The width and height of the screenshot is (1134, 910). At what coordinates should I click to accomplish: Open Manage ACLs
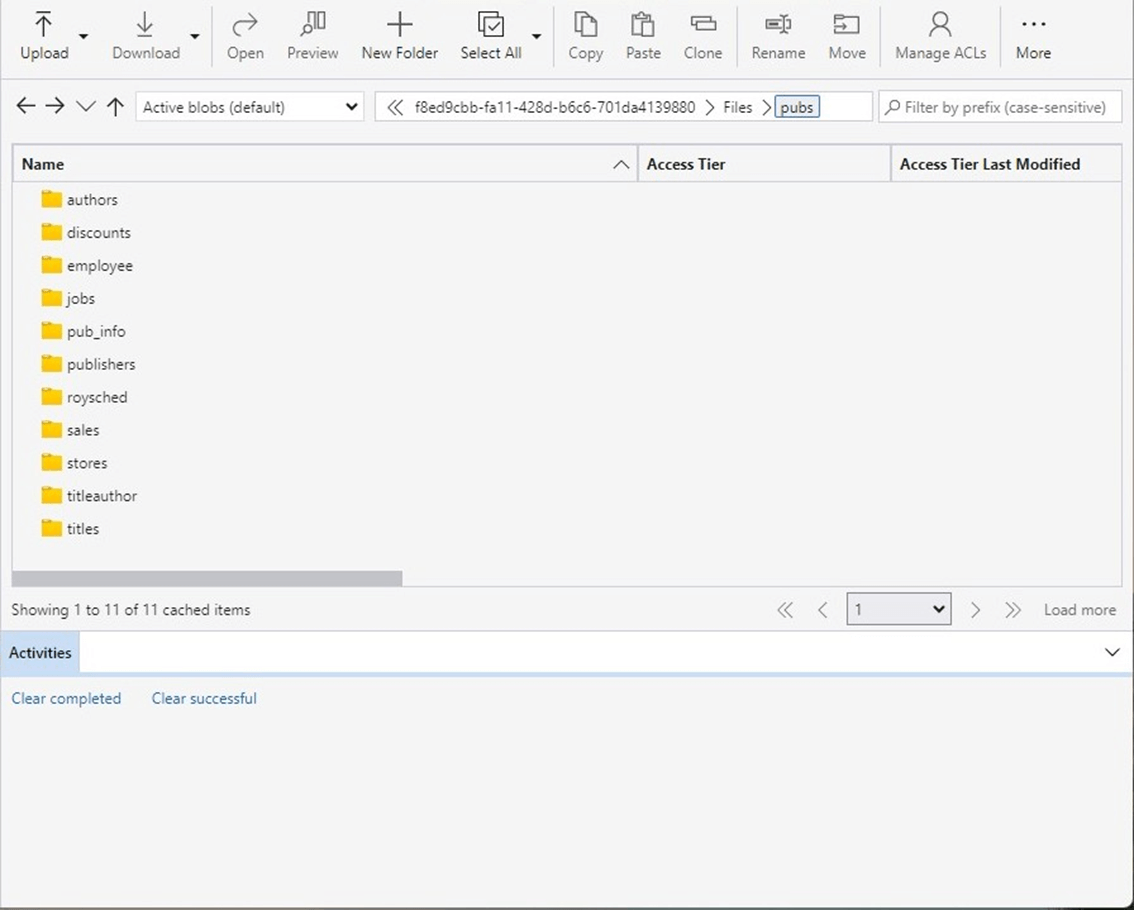point(939,36)
